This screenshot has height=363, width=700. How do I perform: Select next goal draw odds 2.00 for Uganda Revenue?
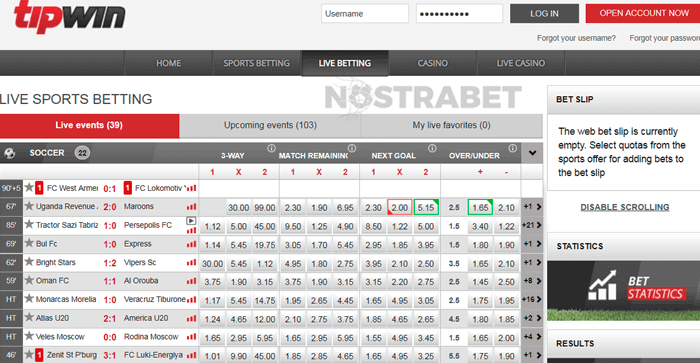click(400, 208)
